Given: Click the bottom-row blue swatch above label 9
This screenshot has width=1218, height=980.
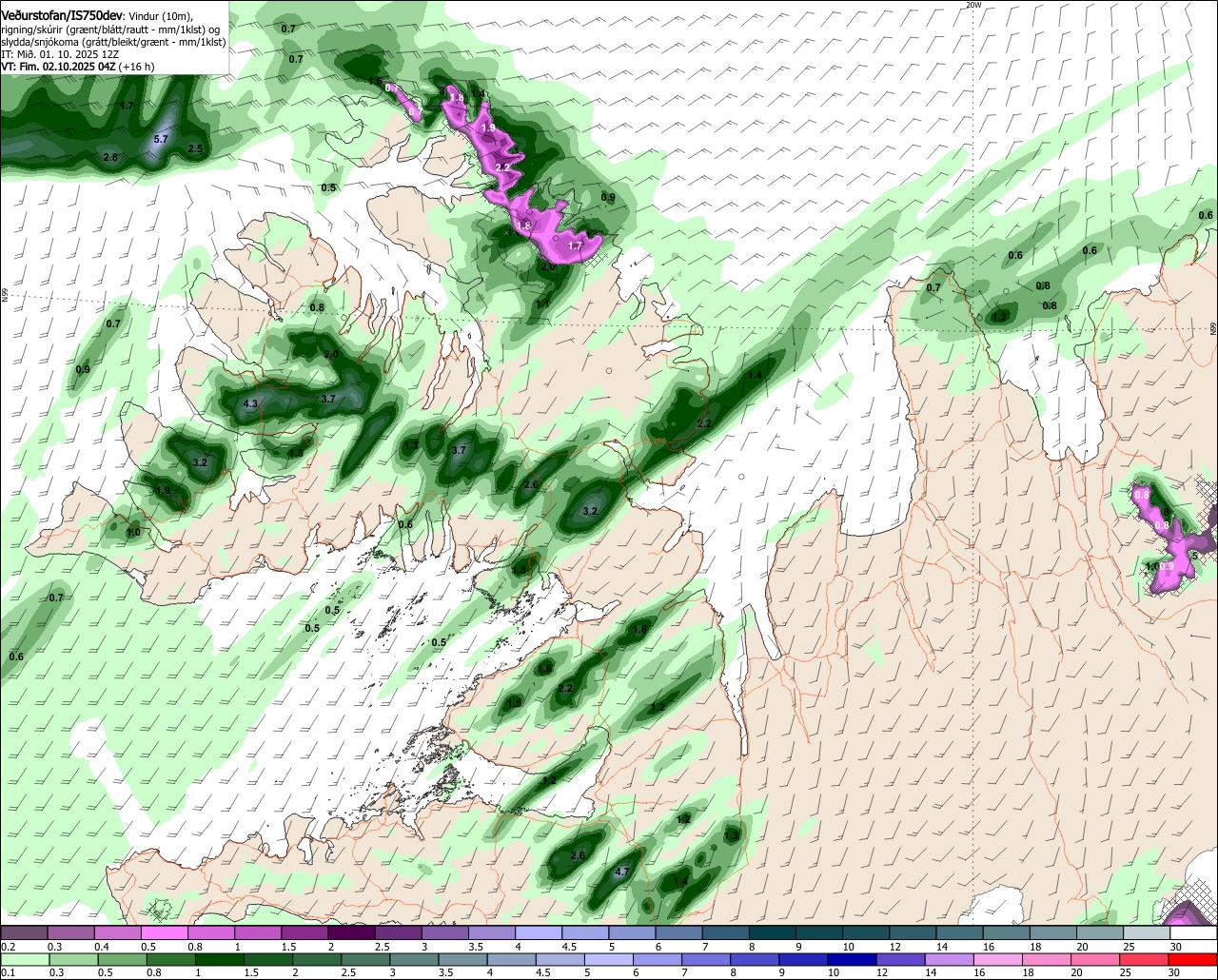Looking at the screenshot, I should tap(804, 960).
